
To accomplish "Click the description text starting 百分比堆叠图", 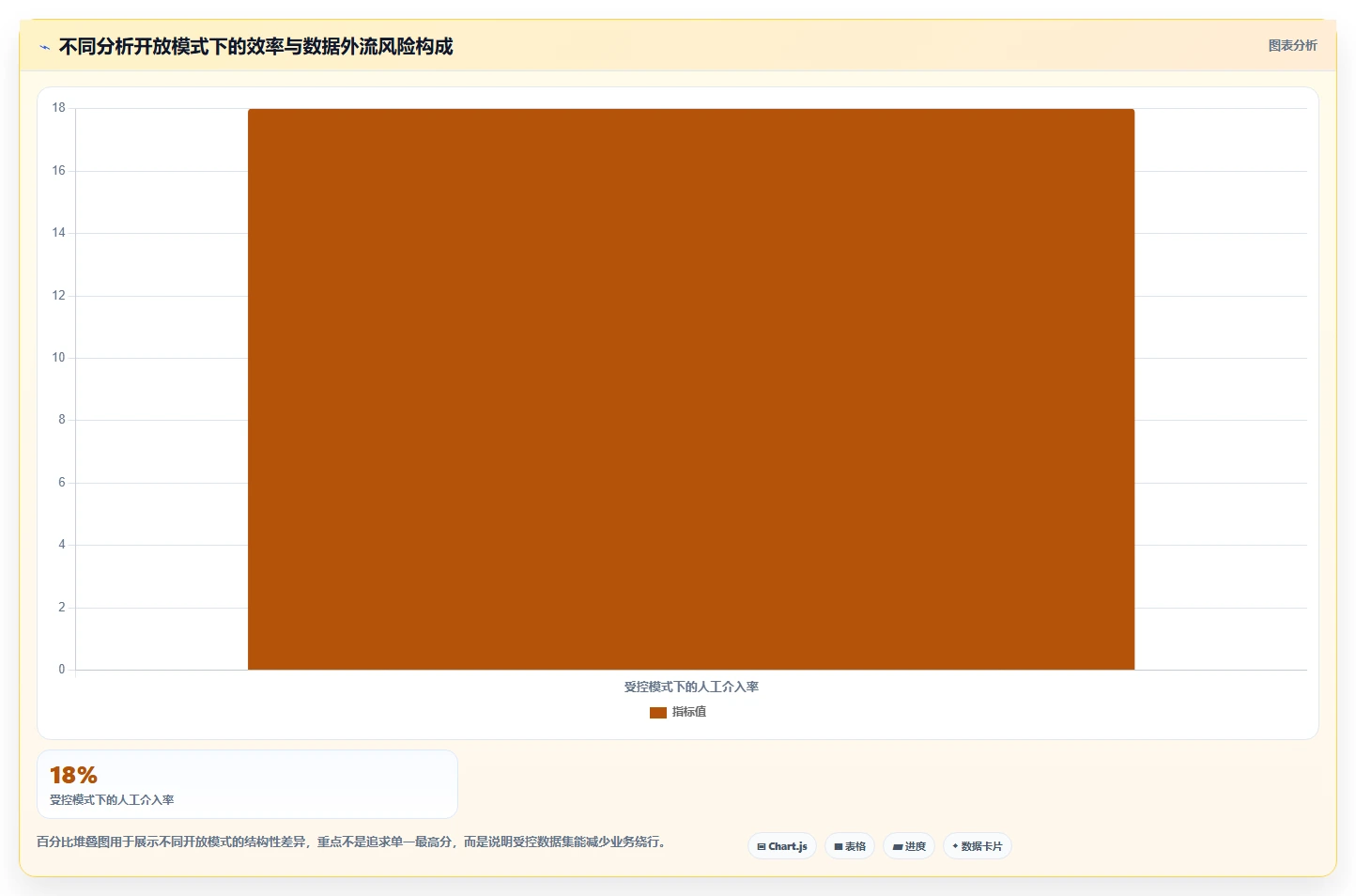I will tap(351, 842).
